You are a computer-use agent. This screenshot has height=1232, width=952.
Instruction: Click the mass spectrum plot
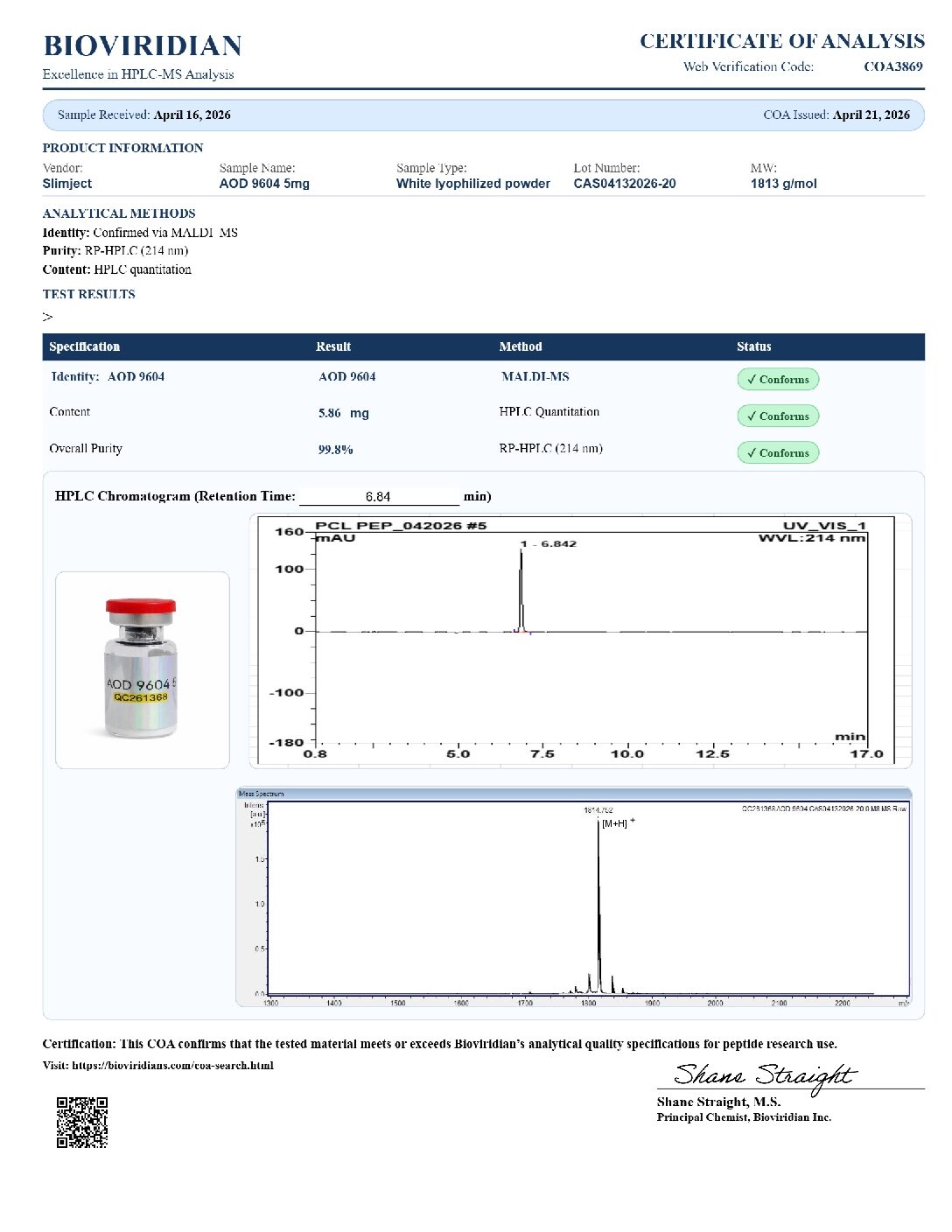[574, 897]
